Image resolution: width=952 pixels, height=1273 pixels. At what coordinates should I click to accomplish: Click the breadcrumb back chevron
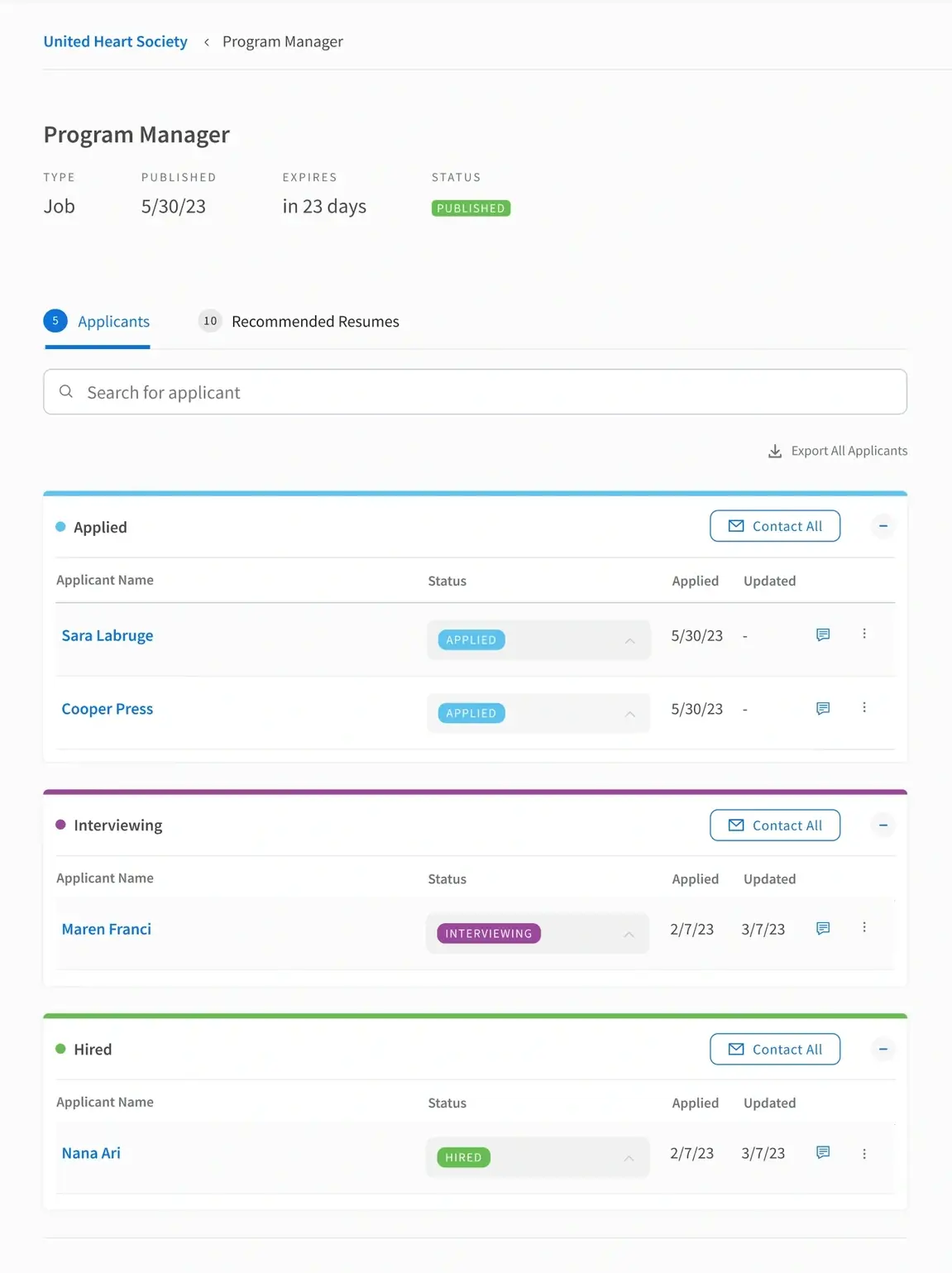[x=206, y=41]
